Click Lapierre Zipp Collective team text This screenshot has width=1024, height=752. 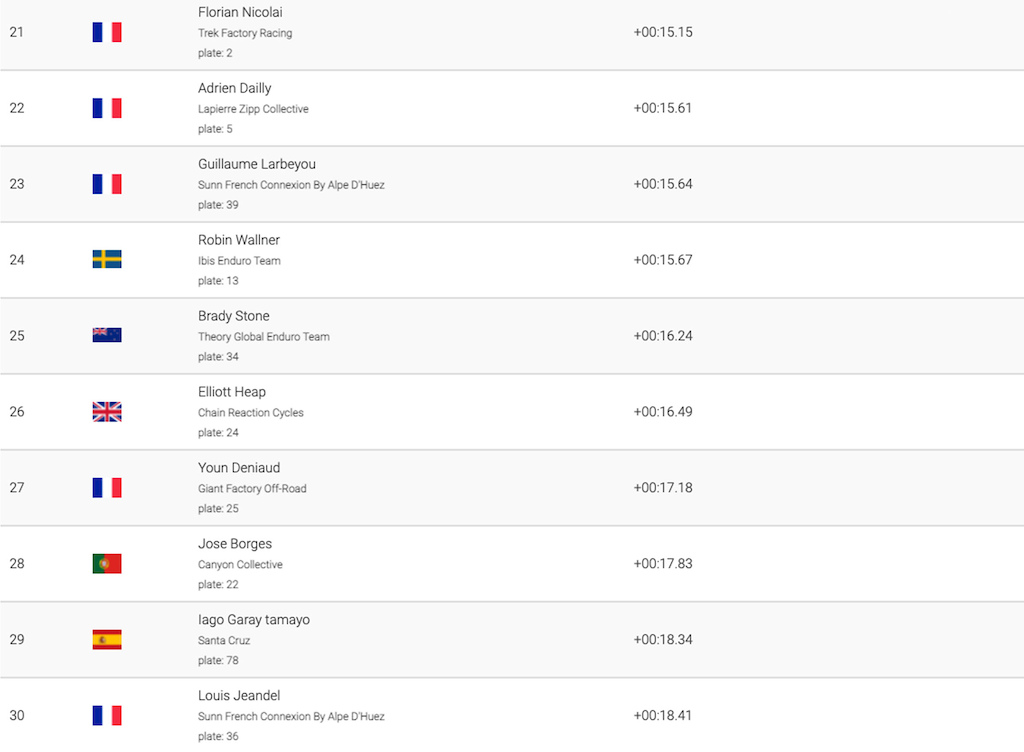[253, 109]
